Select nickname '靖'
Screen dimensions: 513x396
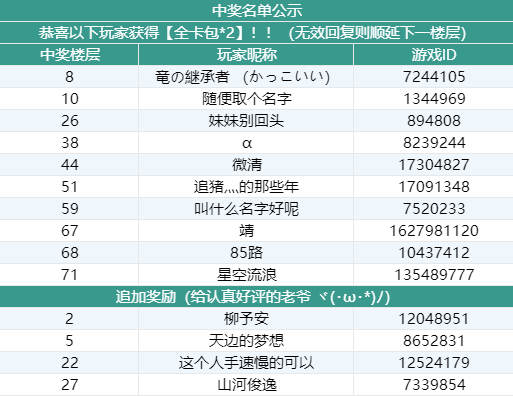(247, 231)
